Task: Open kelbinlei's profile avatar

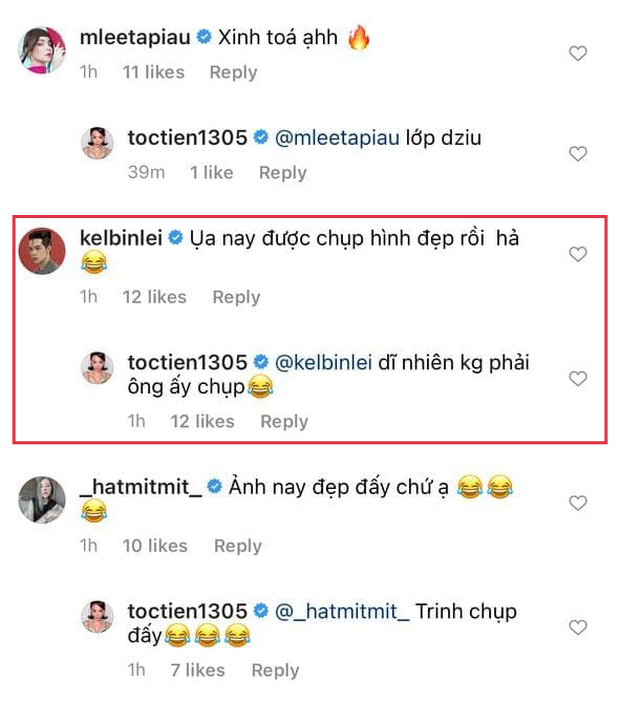Action: click(x=43, y=250)
